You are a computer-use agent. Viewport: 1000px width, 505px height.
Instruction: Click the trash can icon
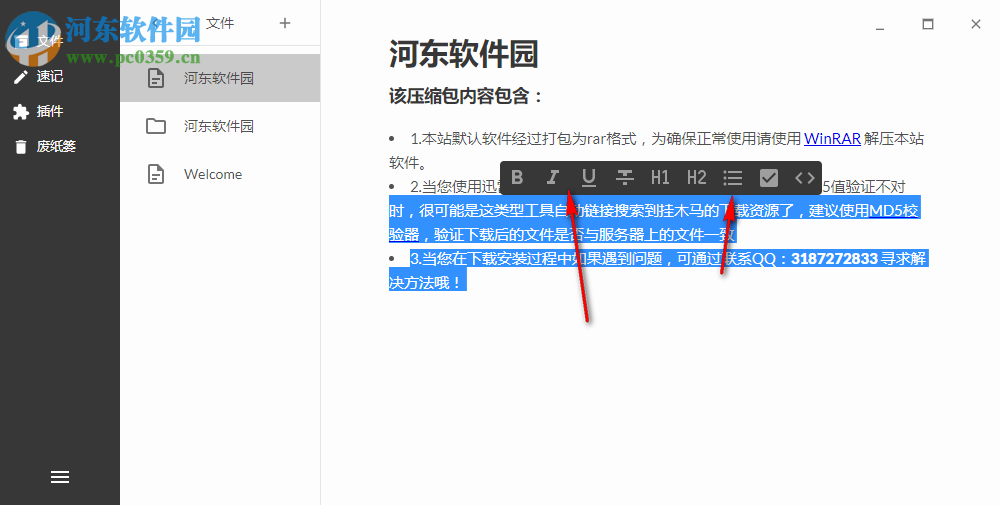(21, 147)
